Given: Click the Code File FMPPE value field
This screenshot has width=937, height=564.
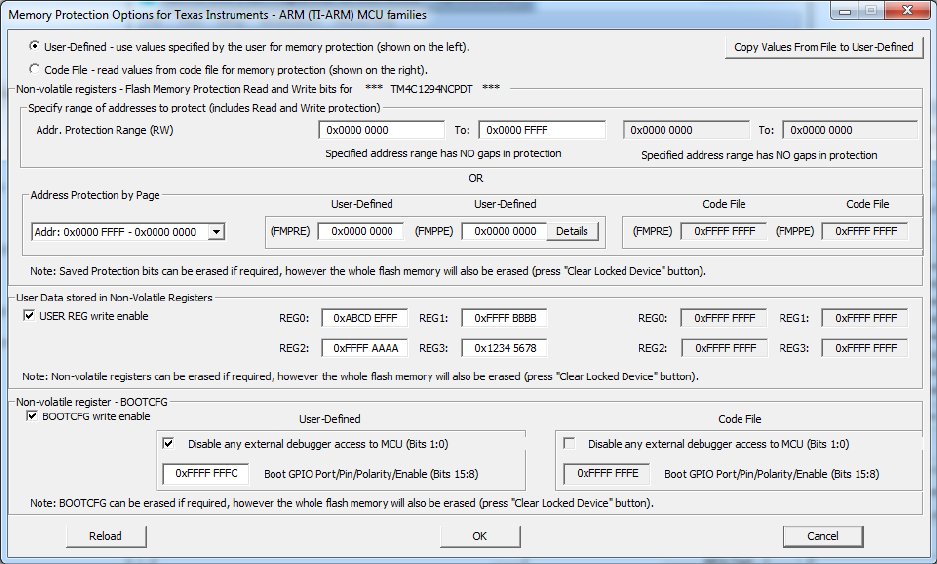Looking at the screenshot, I should coord(865,231).
